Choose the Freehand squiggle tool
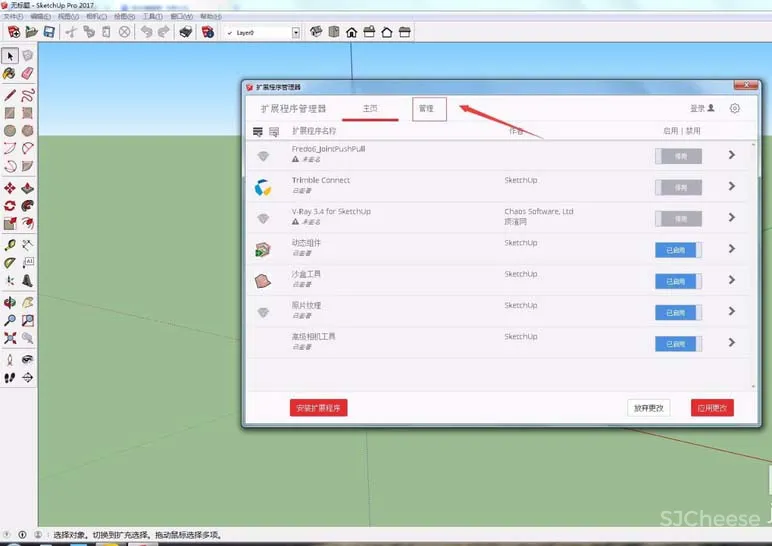The width and height of the screenshot is (772, 546). tap(28, 95)
